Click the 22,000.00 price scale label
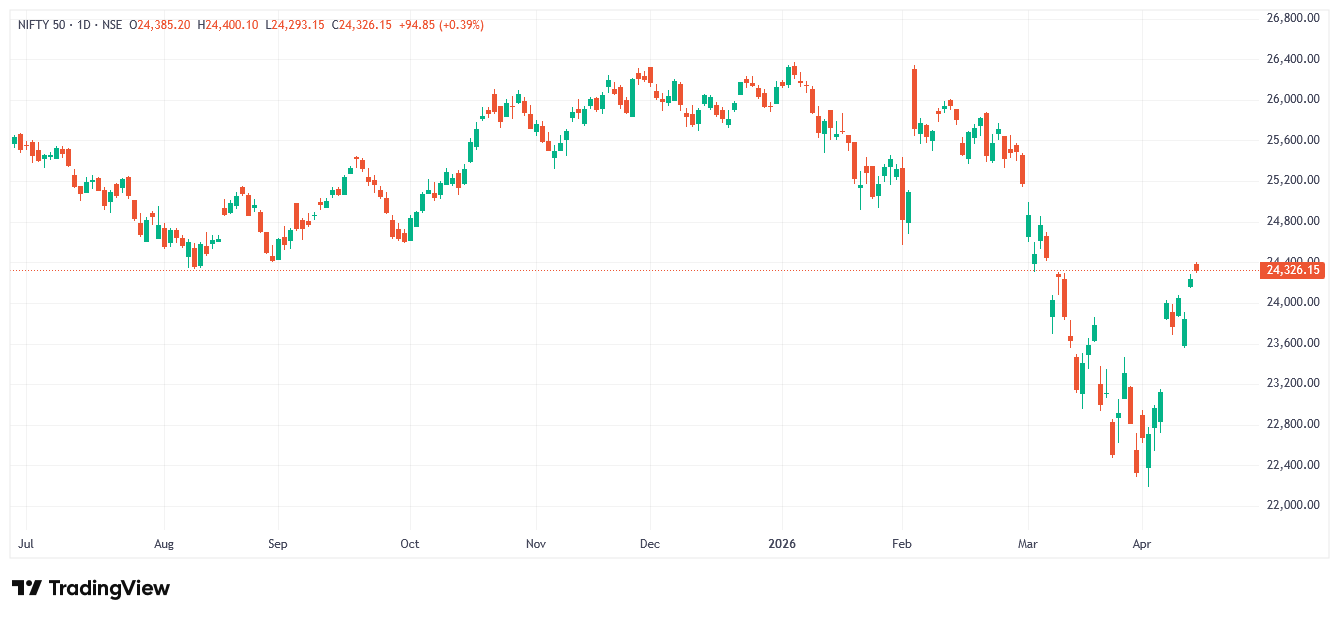Screen dimensions: 1339x618 pos(1292,505)
